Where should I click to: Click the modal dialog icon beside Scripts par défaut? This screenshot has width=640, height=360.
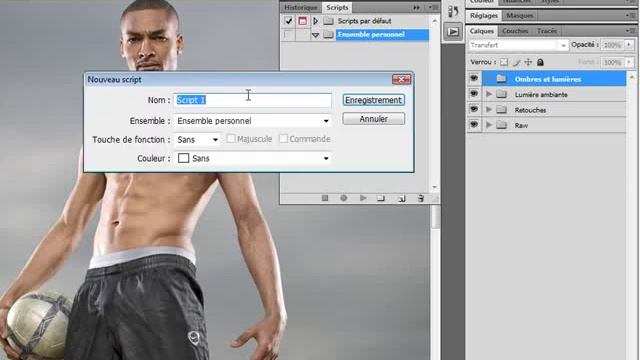point(302,21)
